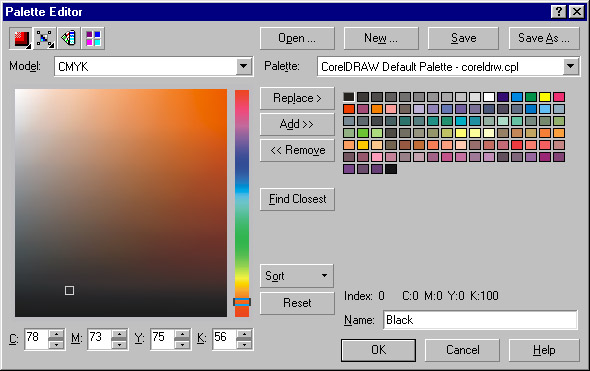Click the Y field showing 75

tap(163, 339)
